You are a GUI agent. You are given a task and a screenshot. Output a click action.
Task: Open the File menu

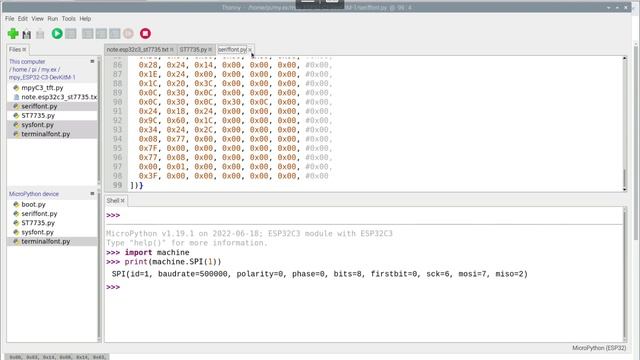9,19
